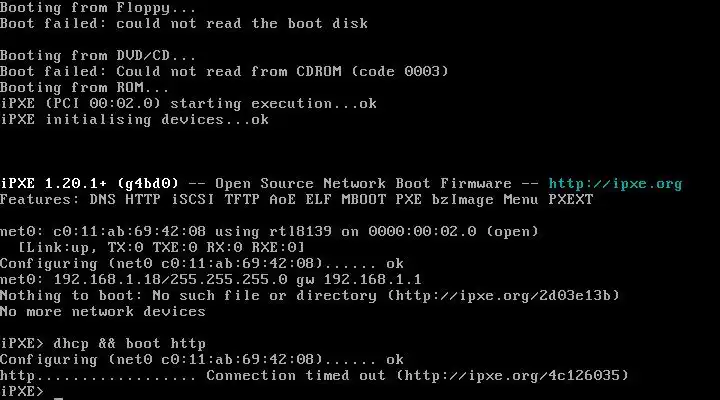Click the 'Booting from Floppy...' line
The width and height of the screenshot is (720, 400).
98,8
